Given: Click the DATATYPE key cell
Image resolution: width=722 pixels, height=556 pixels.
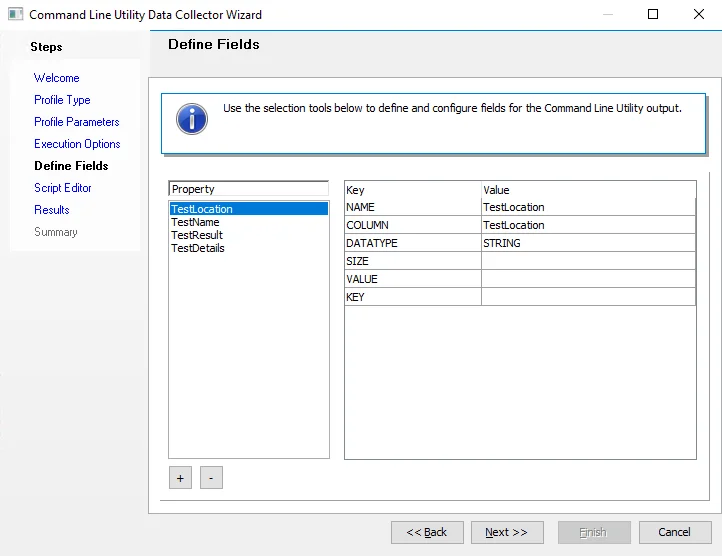Looking at the screenshot, I should point(413,243).
